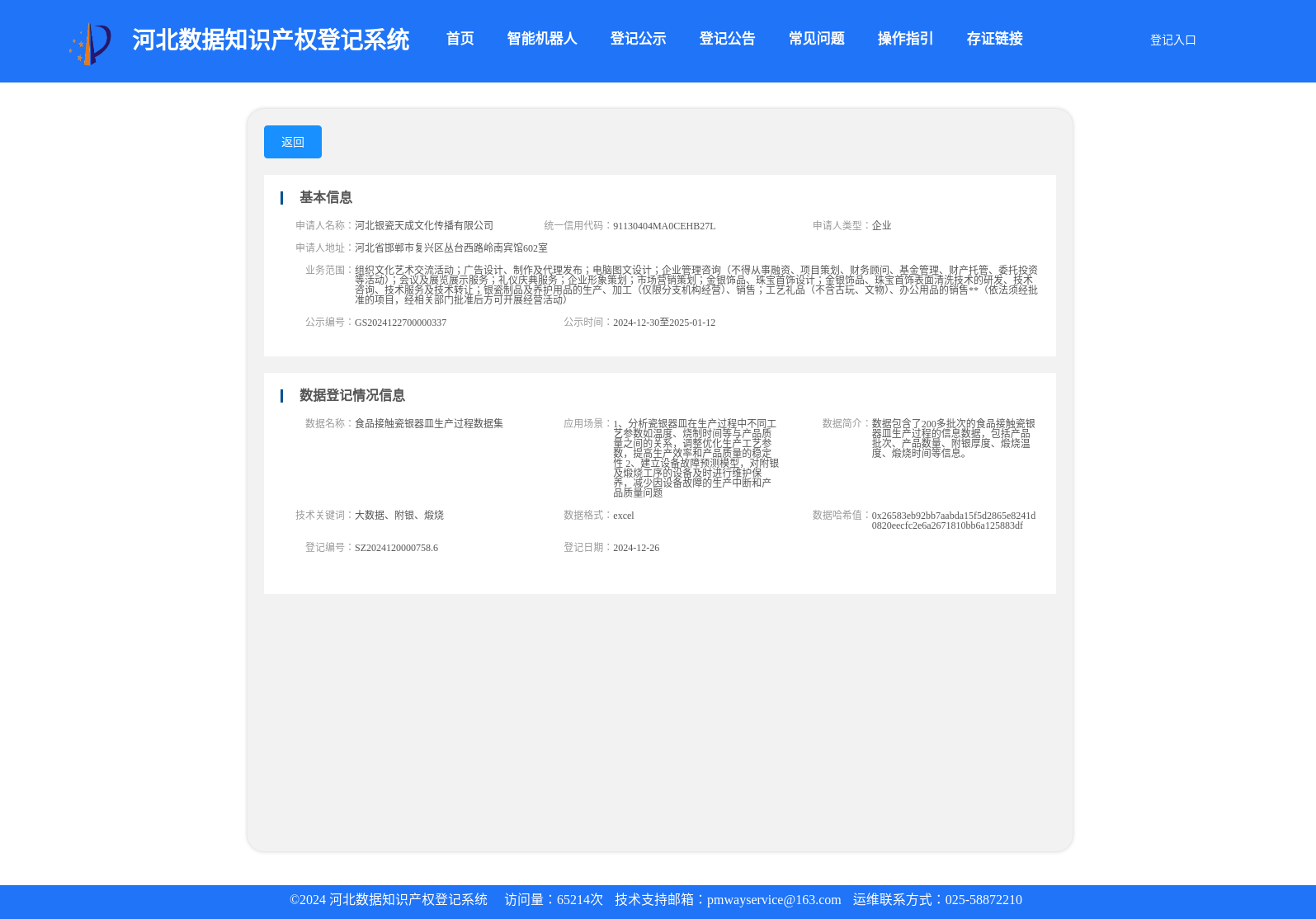Click the footer copyright ©2024 text
This screenshot has width=1316, height=919.
pos(389,900)
